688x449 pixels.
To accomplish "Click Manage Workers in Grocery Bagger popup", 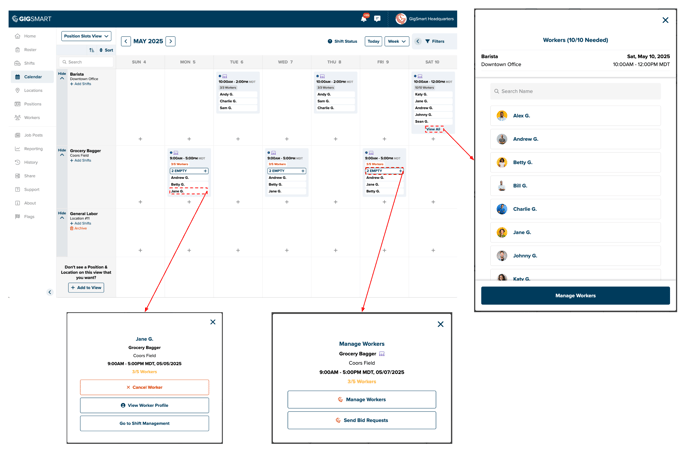I will pyautogui.click(x=362, y=399).
